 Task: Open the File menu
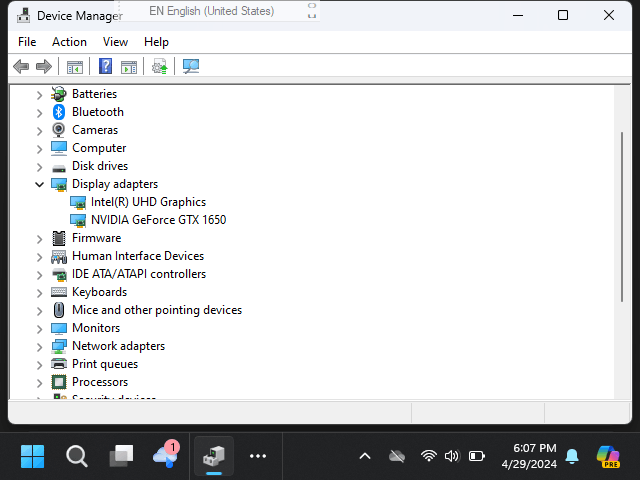[x=27, y=42]
